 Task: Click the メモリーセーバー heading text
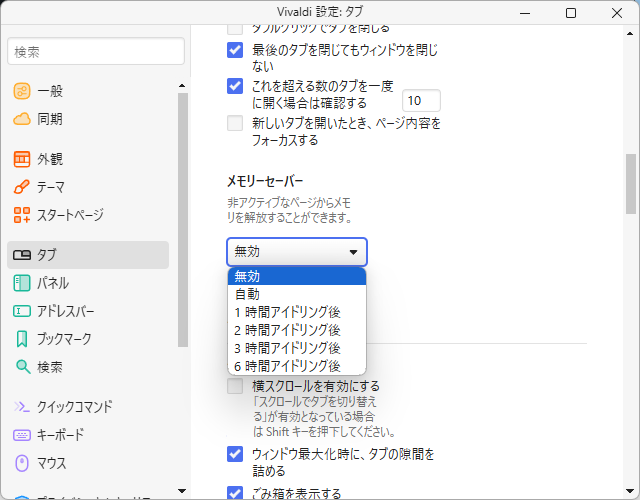(x=265, y=181)
